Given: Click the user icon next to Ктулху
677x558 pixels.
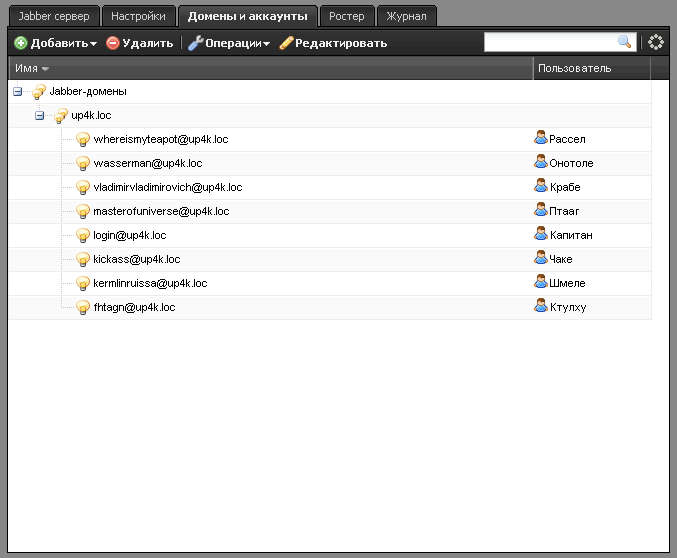Looking at the screenshot, I should pyautogui.click(x=541, y=307).
